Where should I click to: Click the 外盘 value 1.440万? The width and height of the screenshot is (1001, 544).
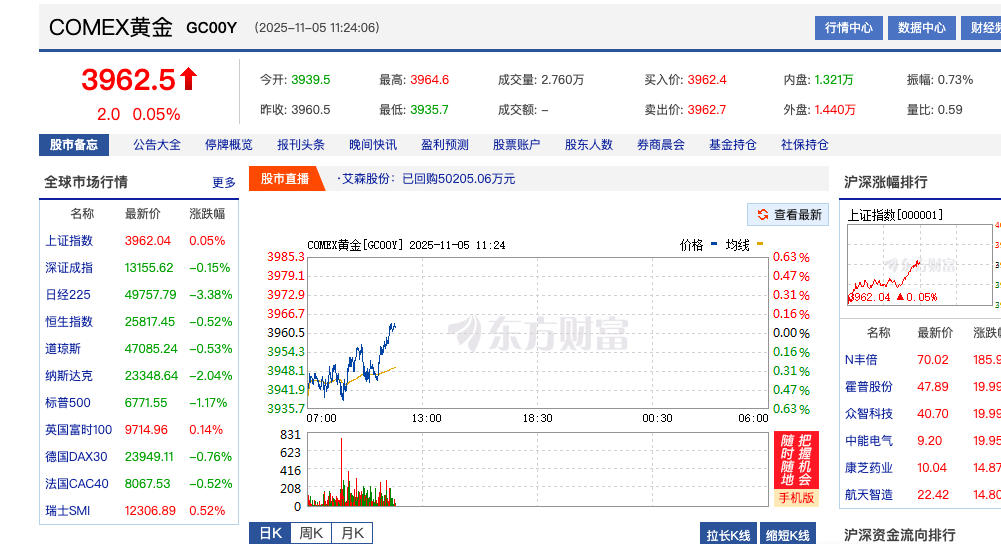pos(835,110)
